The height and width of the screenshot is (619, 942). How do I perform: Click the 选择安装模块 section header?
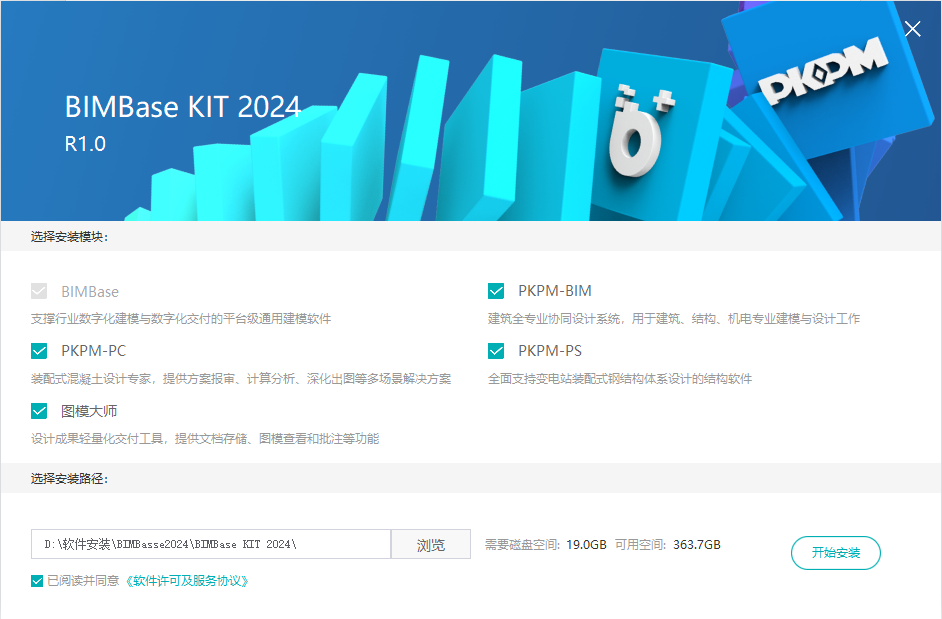click(x=69, y=237)
